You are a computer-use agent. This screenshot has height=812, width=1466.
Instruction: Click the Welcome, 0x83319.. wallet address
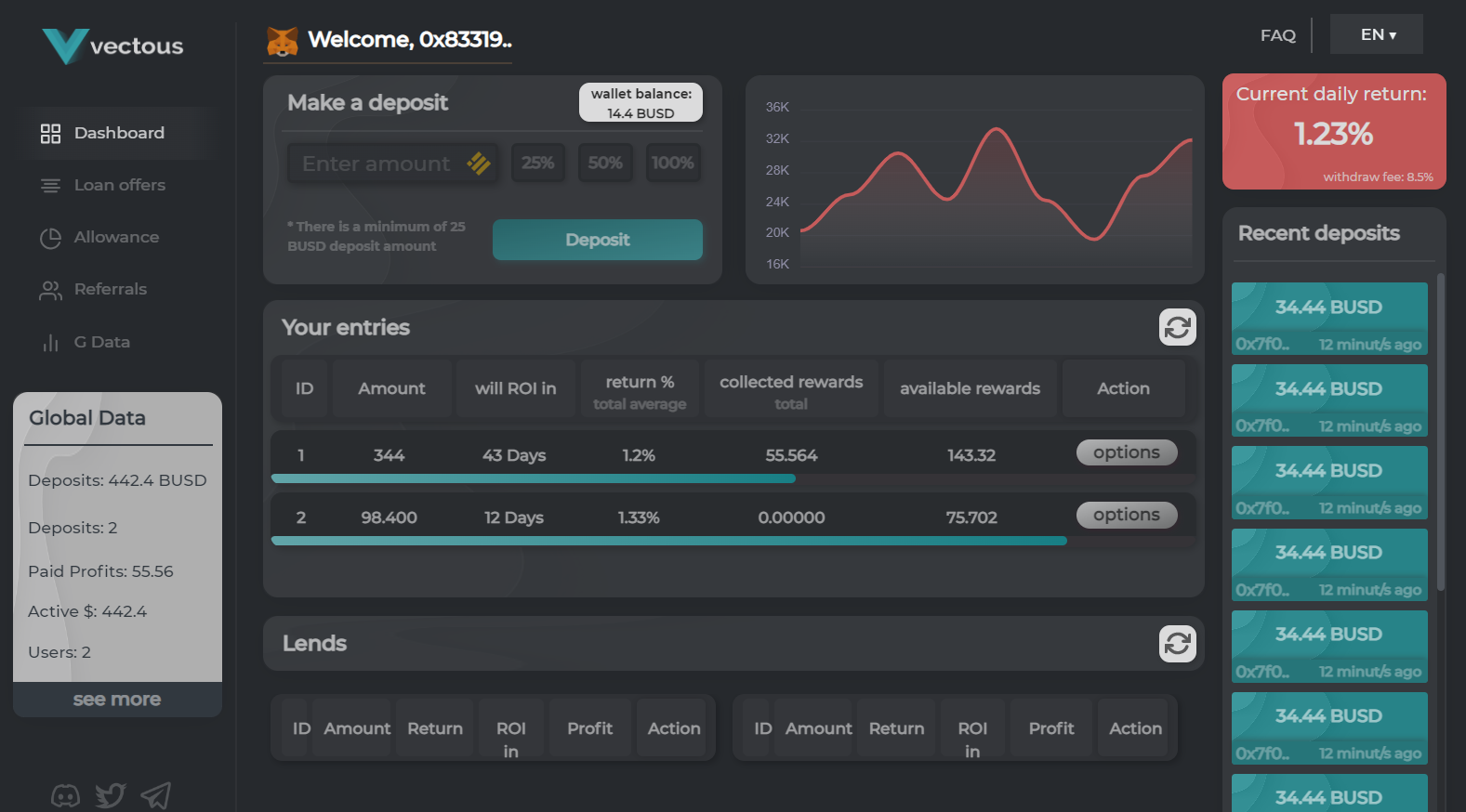click(410, 40)
